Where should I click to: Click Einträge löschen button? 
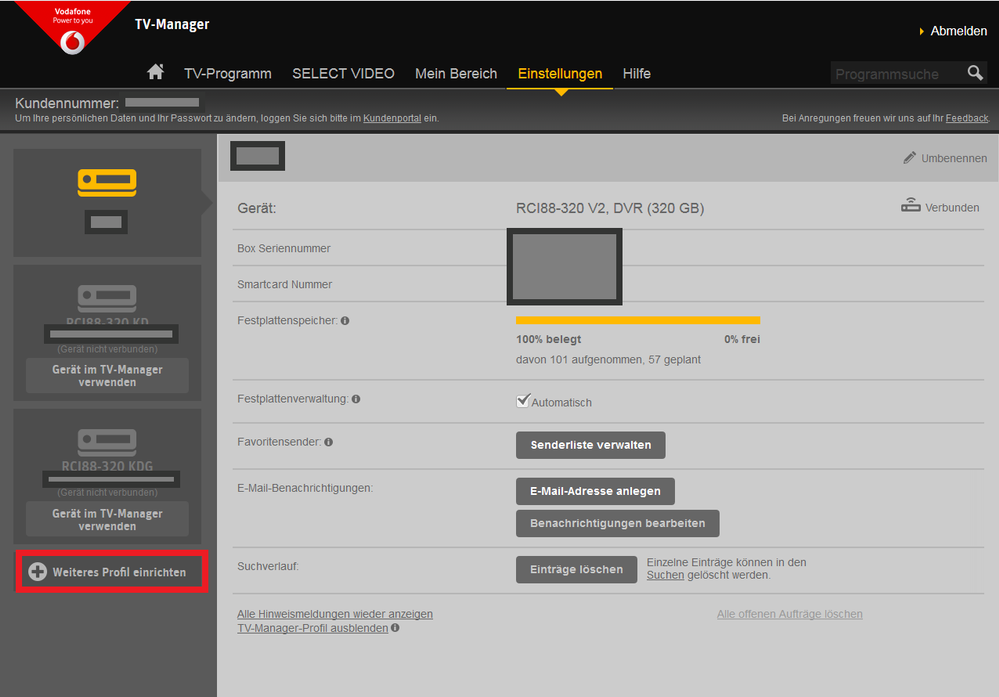[576, 570]
